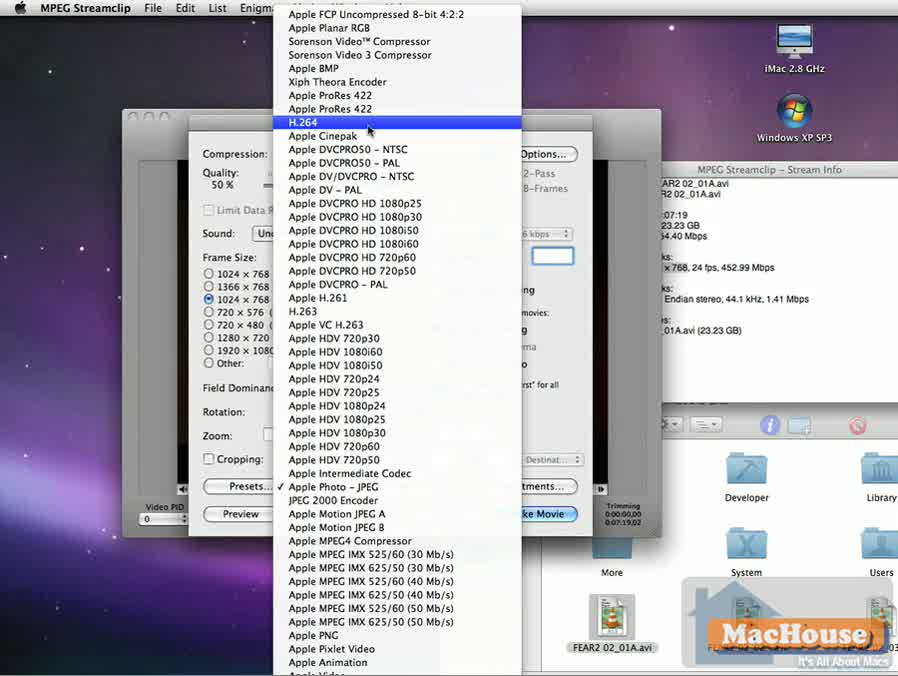Viewport: 898px width, 676px height.
Task: Choose Apple Intermediate Codec
Action: point(397,474)
